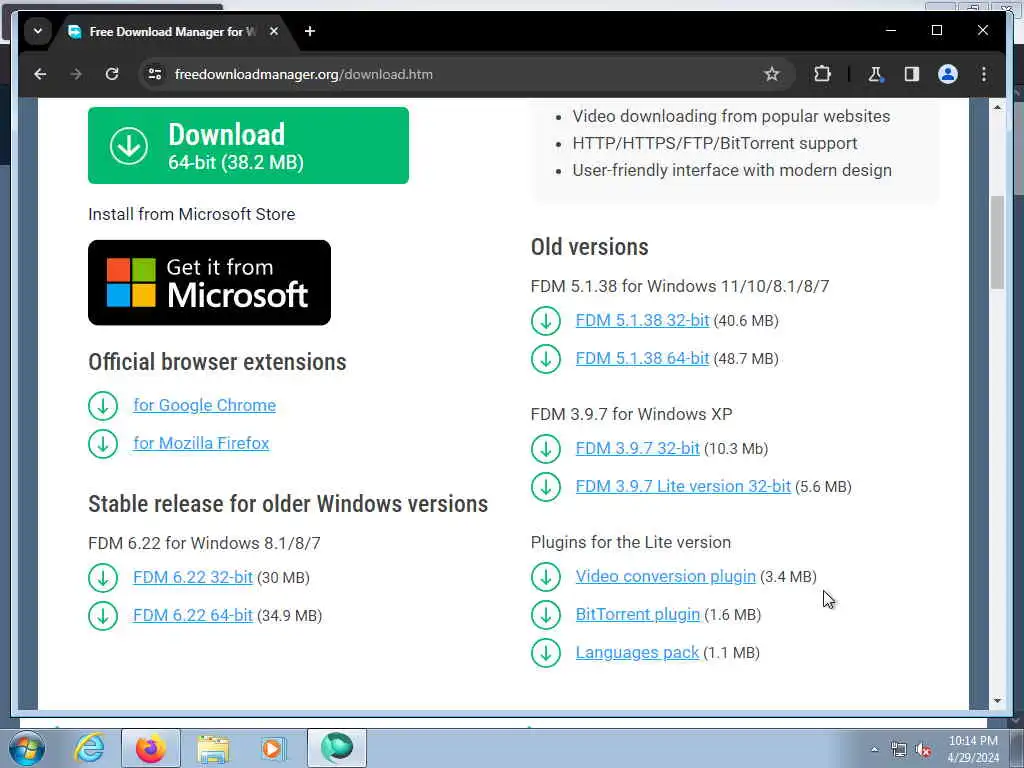Download FDM 3.9.7 32-bit
Image resolution: width=1024 pixels, height=768 pixels.
[637, 448]
